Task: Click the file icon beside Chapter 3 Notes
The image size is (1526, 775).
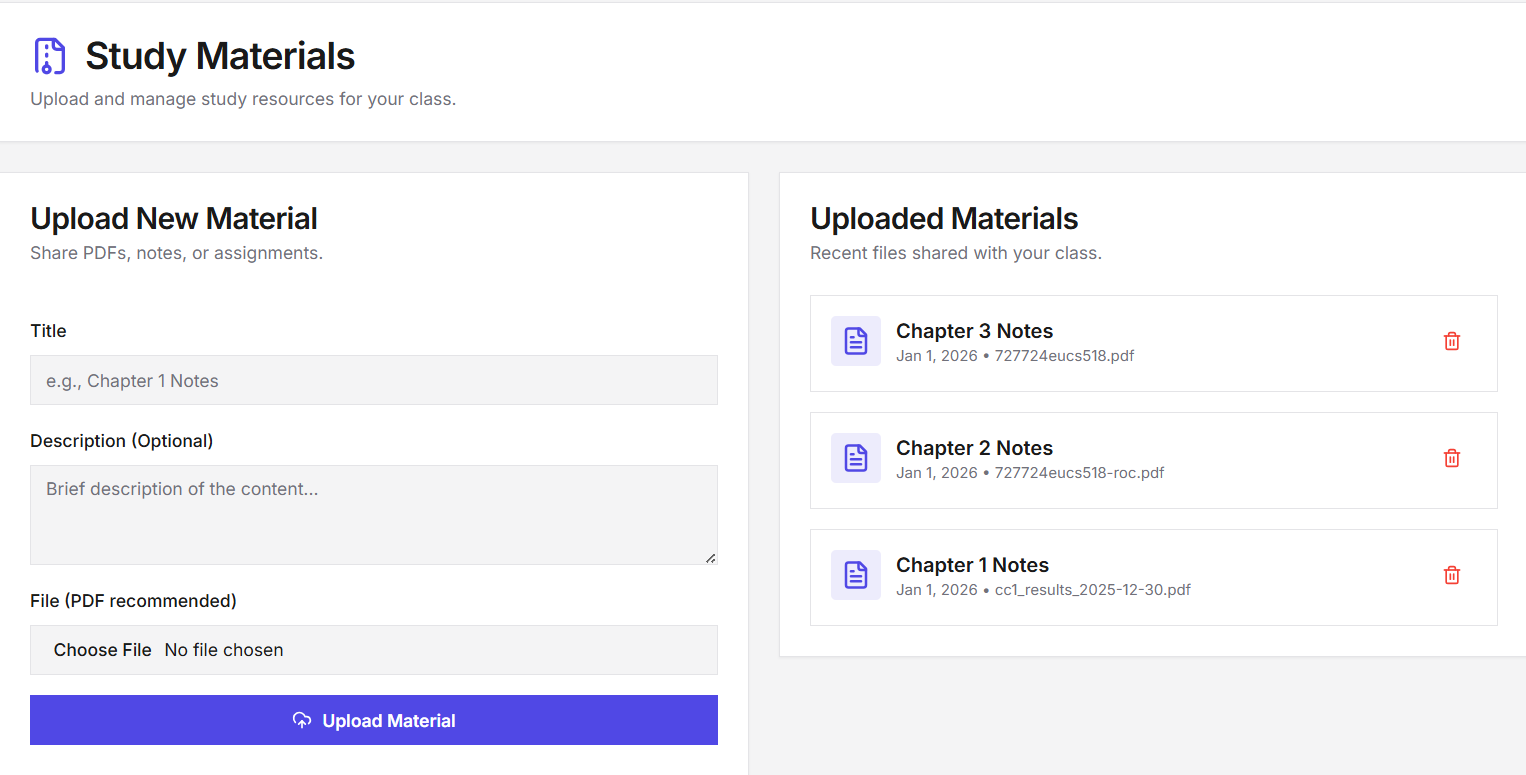Action: (856, 341)
